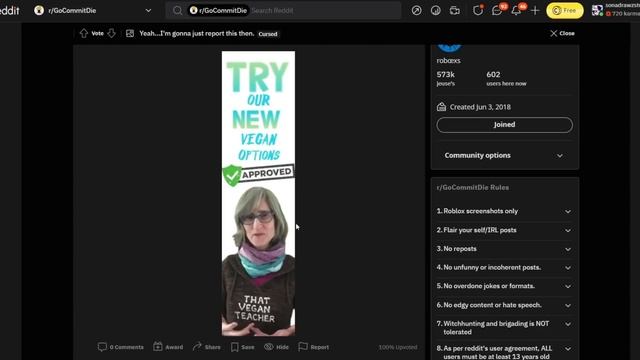640x360 pixels.
Task: Click the r/GoCommitDie Rules heading
Action: tap(473, 188)
